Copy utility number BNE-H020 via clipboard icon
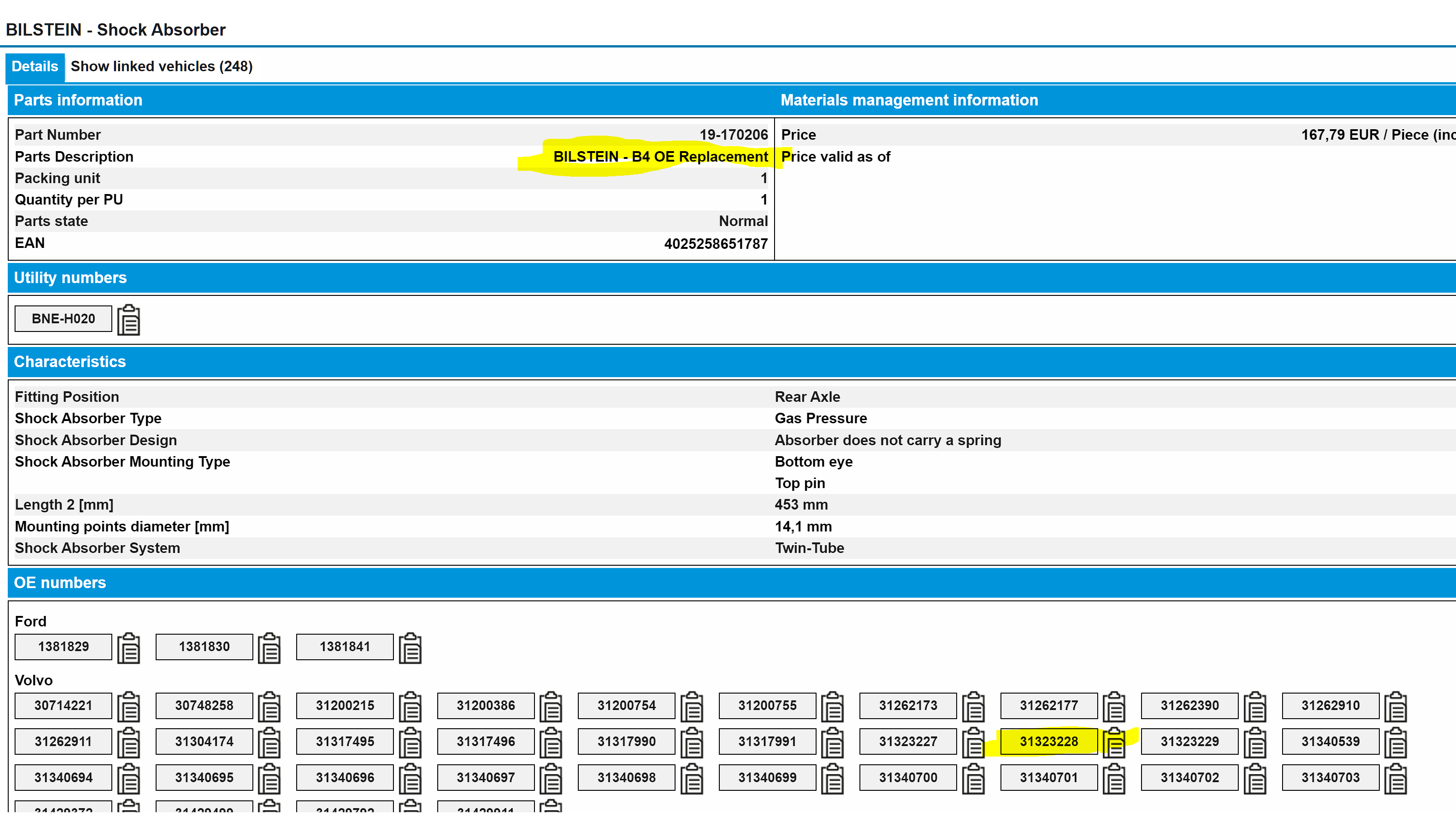This screenshot has width=1456, height=815. 129,320
